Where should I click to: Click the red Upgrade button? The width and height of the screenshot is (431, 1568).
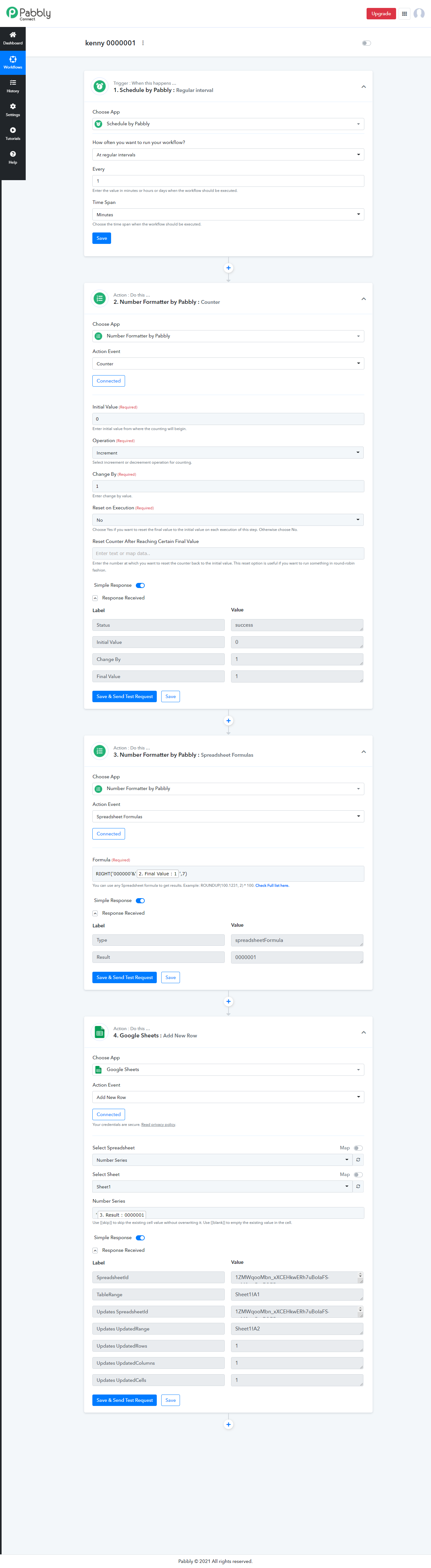click(381, 13)
